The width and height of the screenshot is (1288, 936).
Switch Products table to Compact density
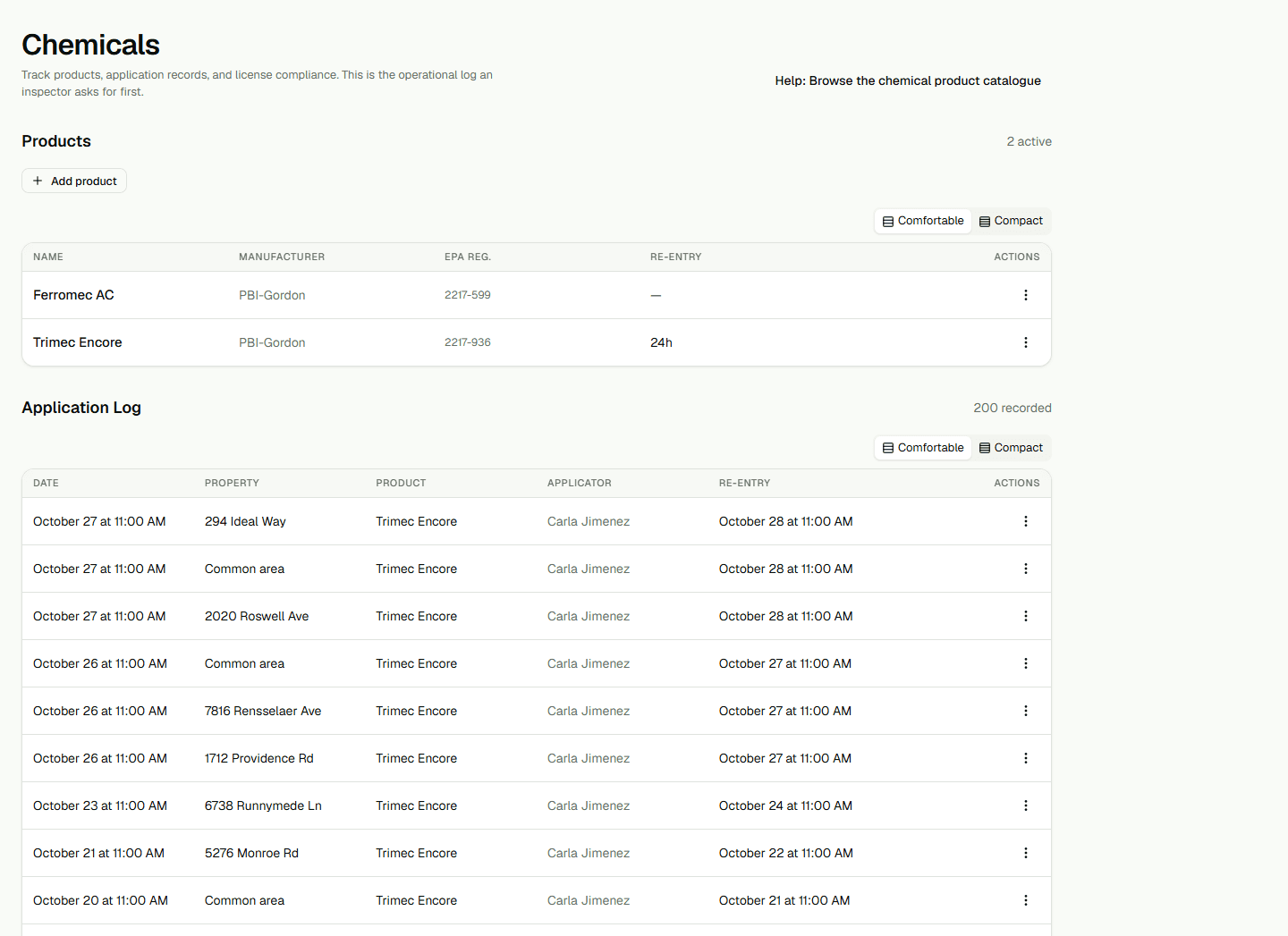click(1011, 221)
